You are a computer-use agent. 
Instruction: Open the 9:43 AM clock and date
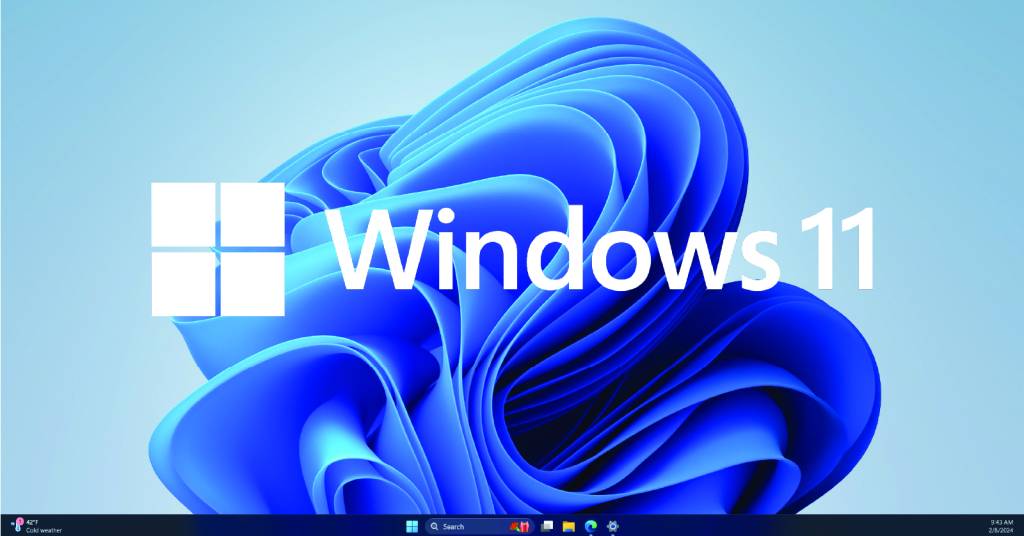tap(1001, 526)
